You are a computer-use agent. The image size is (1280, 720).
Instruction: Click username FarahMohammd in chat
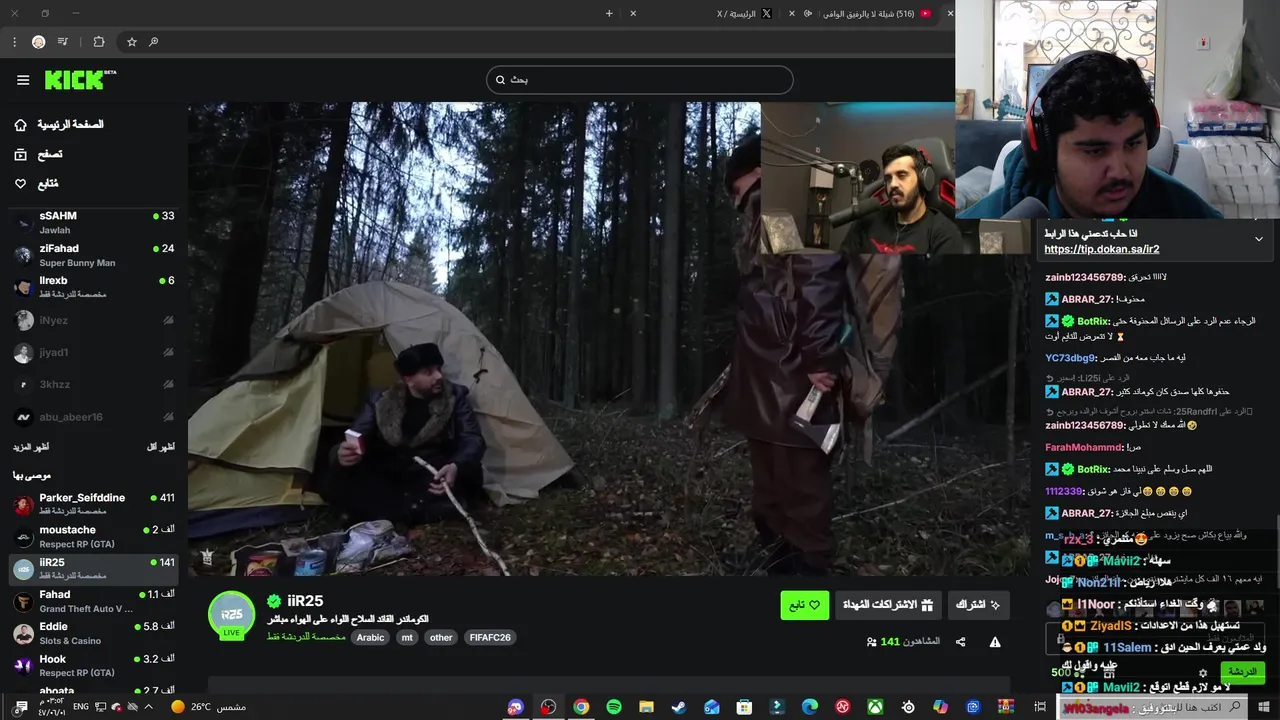1084,447
